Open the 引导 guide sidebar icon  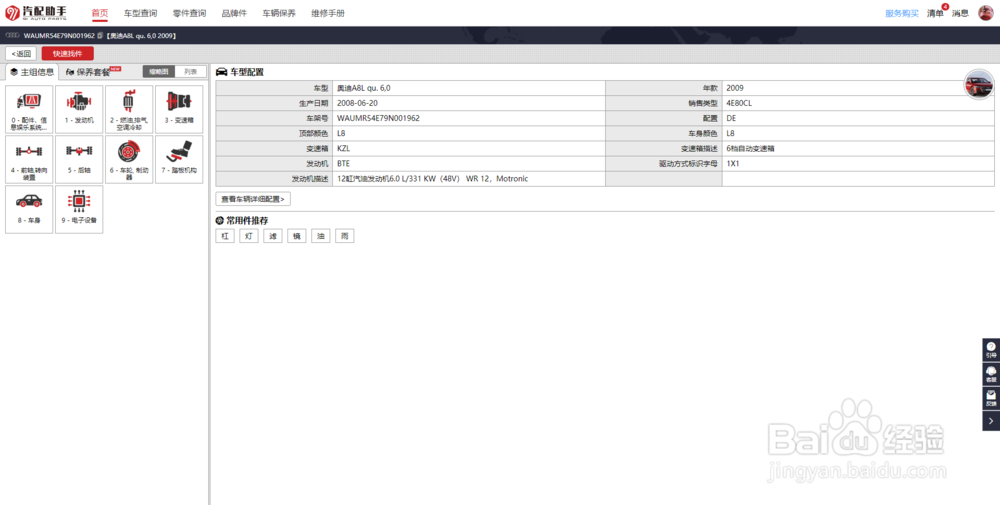(990, 349)
